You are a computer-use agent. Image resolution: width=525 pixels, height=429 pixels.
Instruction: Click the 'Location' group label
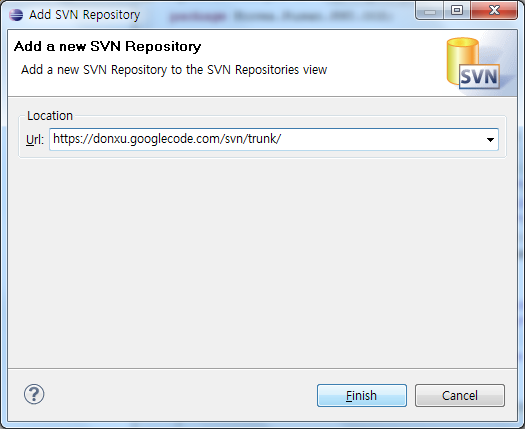(x=50, y=116)
